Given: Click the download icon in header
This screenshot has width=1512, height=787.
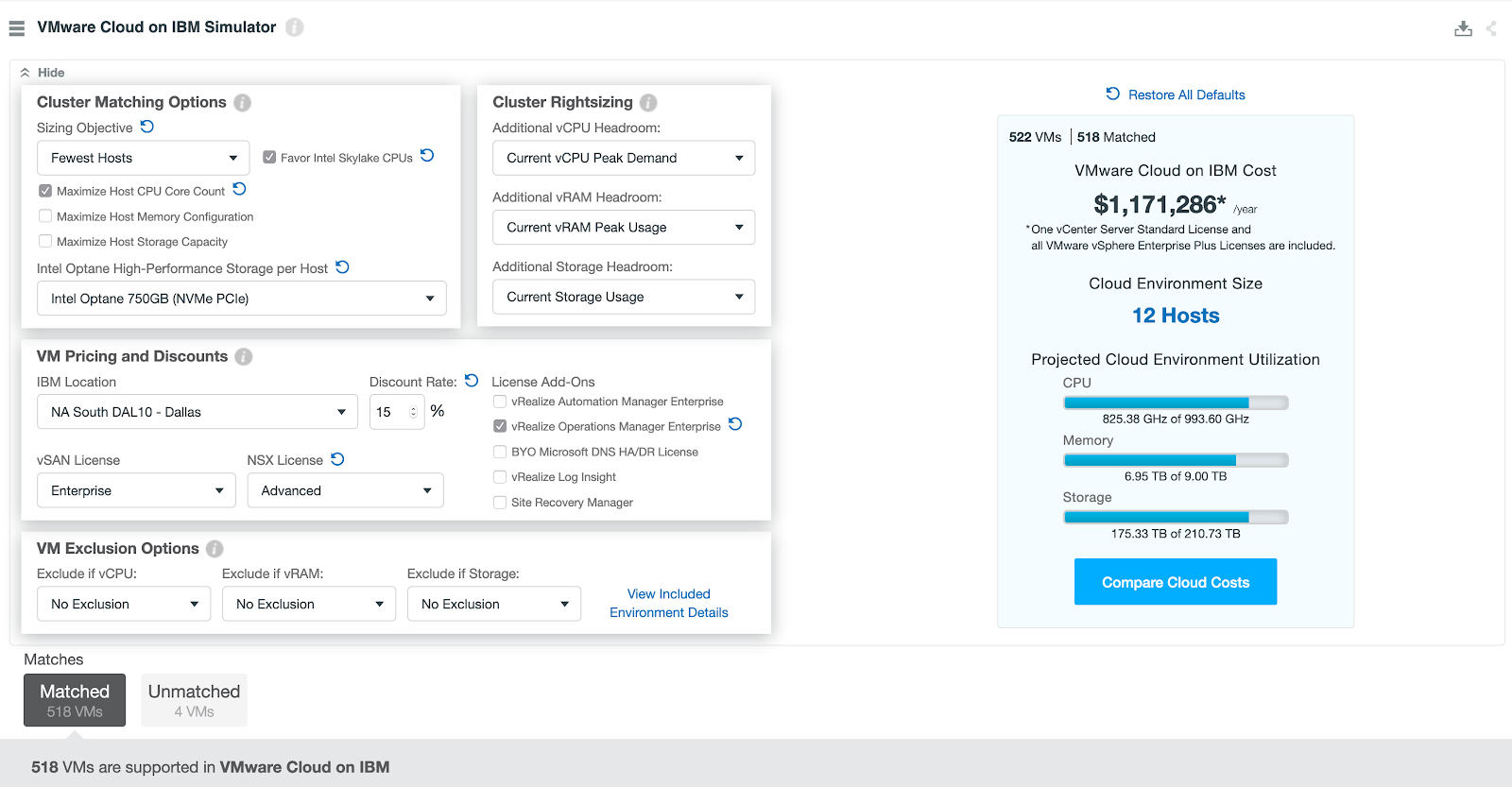Looking at the screenshot, I should coord(1463,28).
